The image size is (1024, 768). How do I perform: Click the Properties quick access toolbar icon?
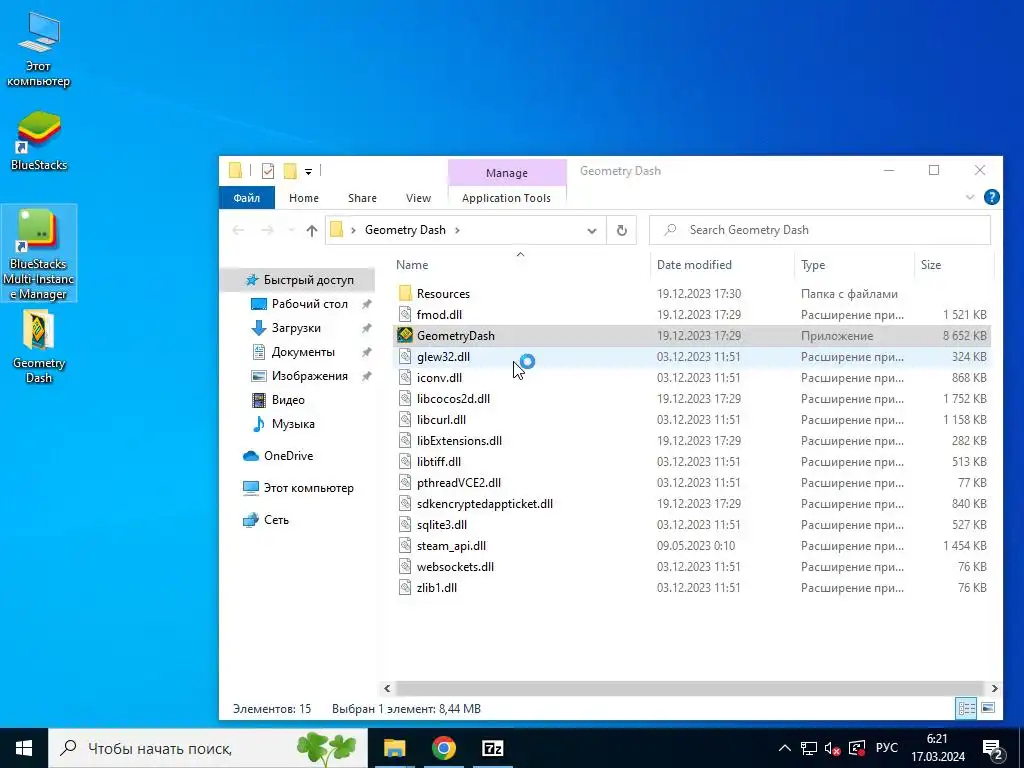pos(268,171)
